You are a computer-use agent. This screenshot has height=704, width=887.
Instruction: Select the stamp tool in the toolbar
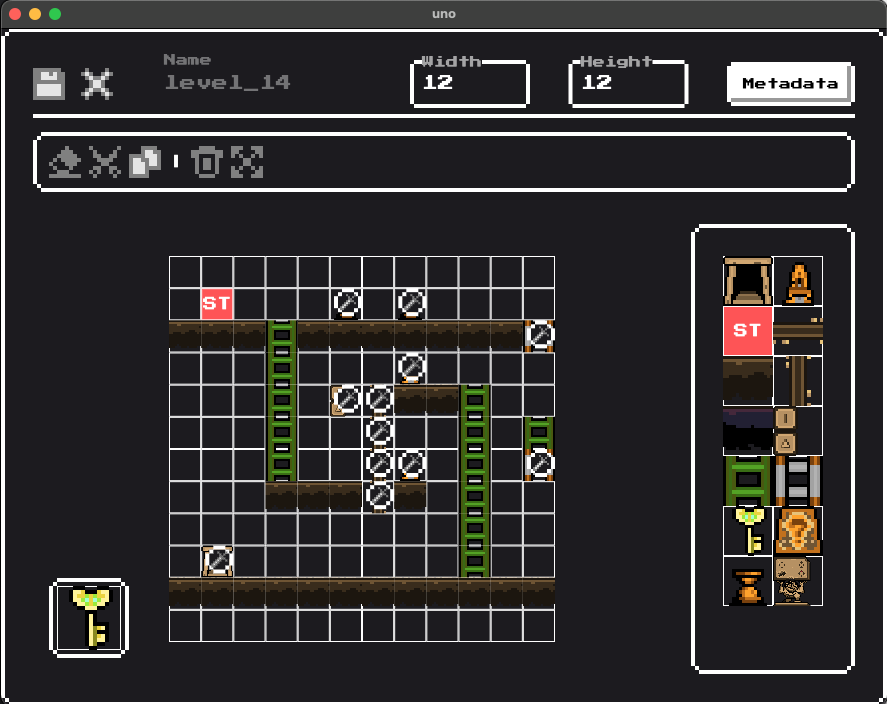(65, 162)
